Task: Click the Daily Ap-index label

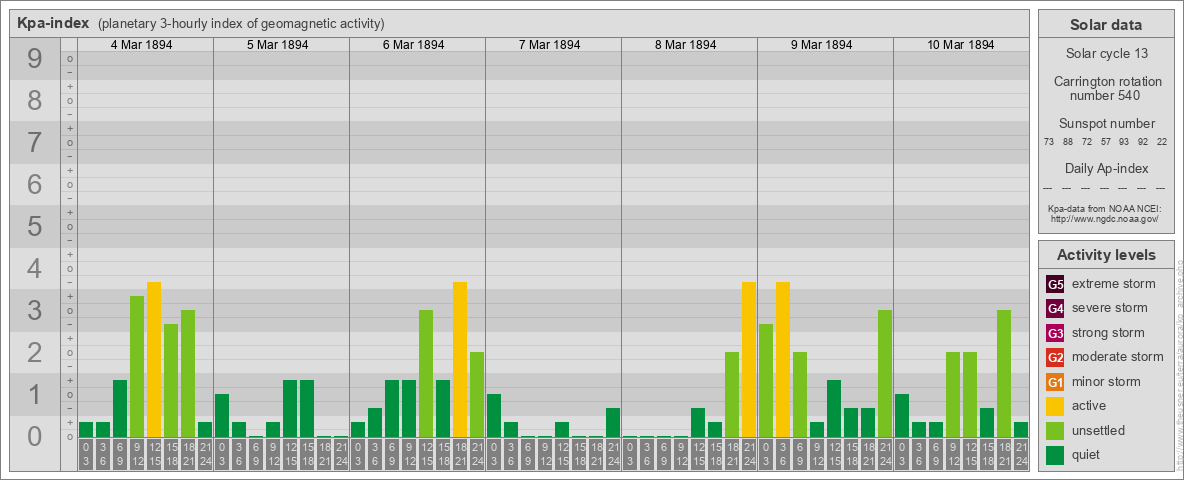Action: (1106, 168)
